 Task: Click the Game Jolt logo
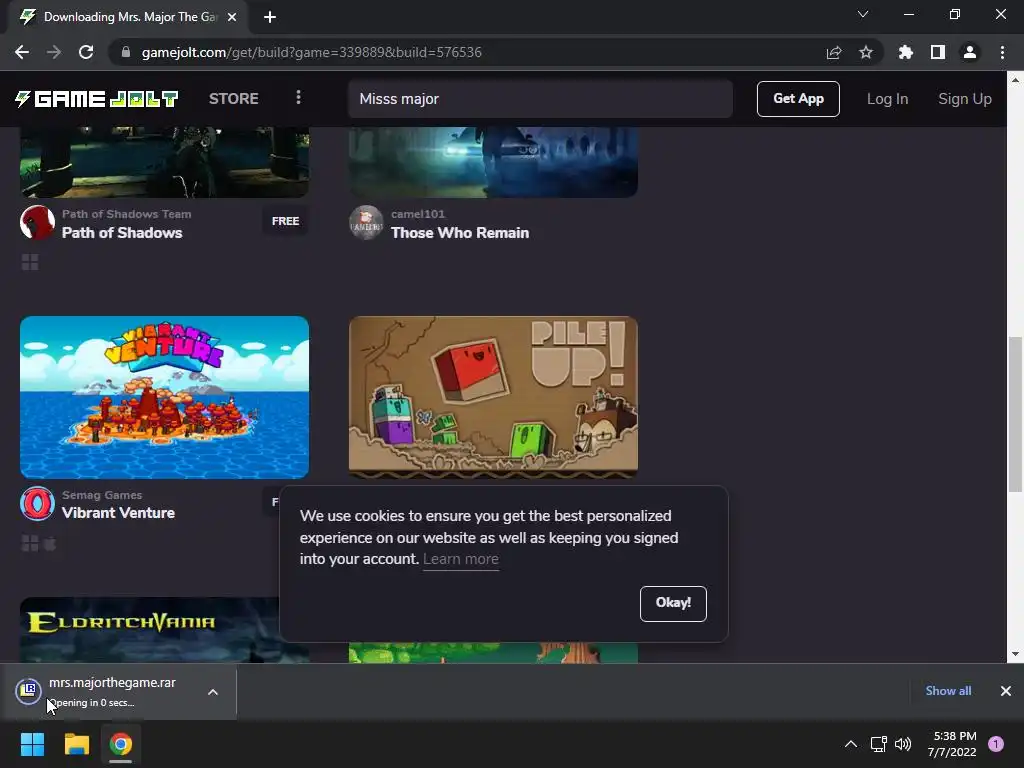(x=96, y=99)
